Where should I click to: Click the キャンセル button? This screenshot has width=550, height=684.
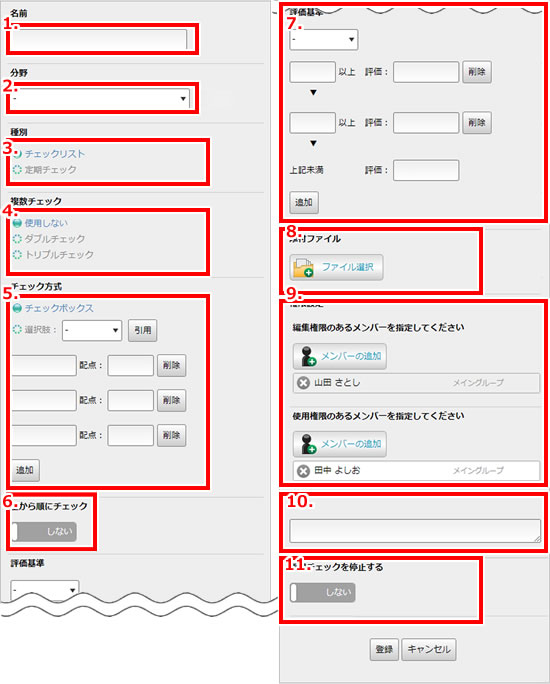pyautogui.click(x=429, y=650)
